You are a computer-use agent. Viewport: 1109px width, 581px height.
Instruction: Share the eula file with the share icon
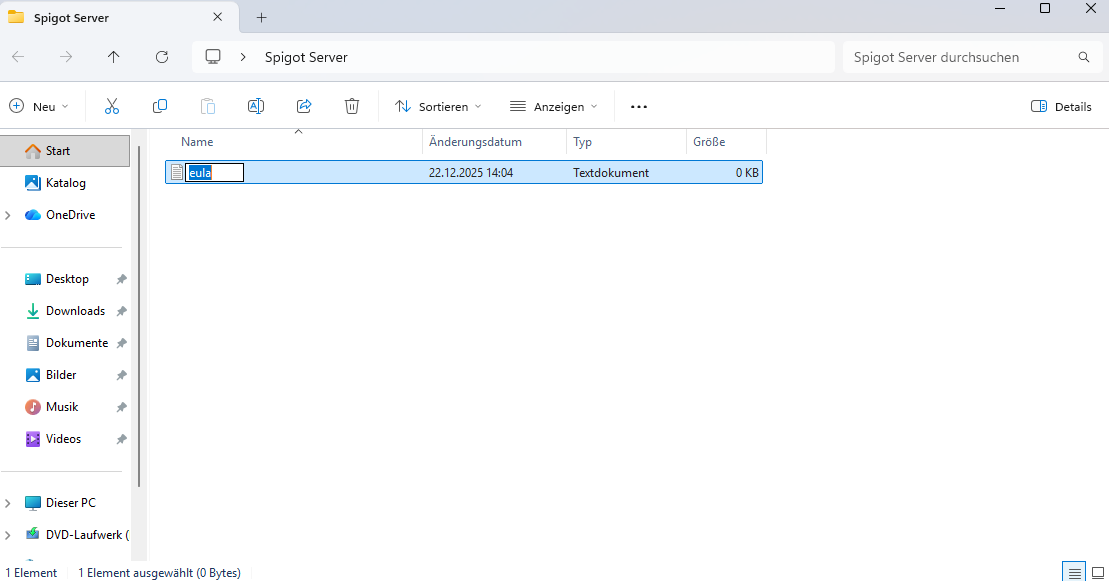click(x=303, y=106)
